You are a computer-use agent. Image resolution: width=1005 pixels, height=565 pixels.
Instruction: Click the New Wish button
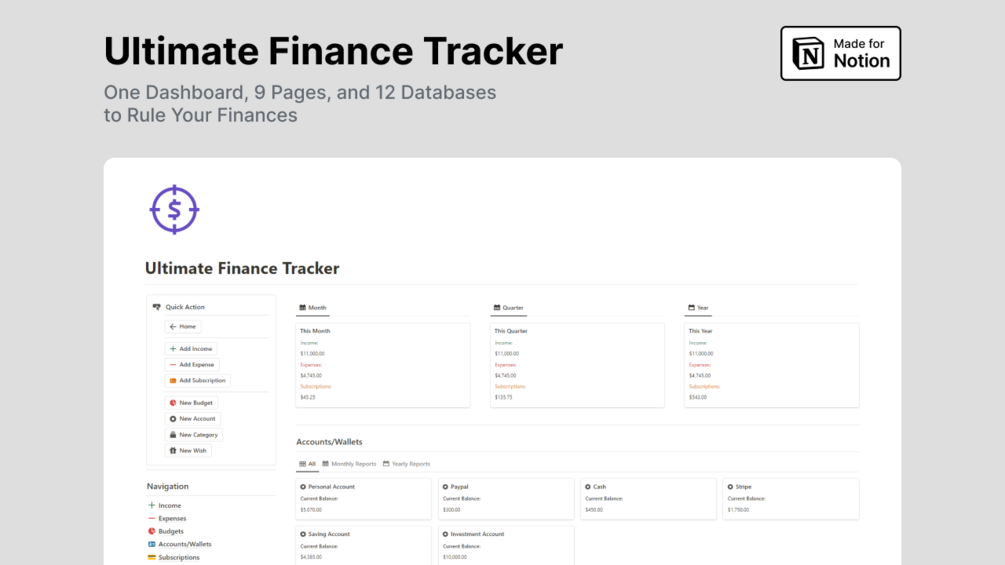188,451
